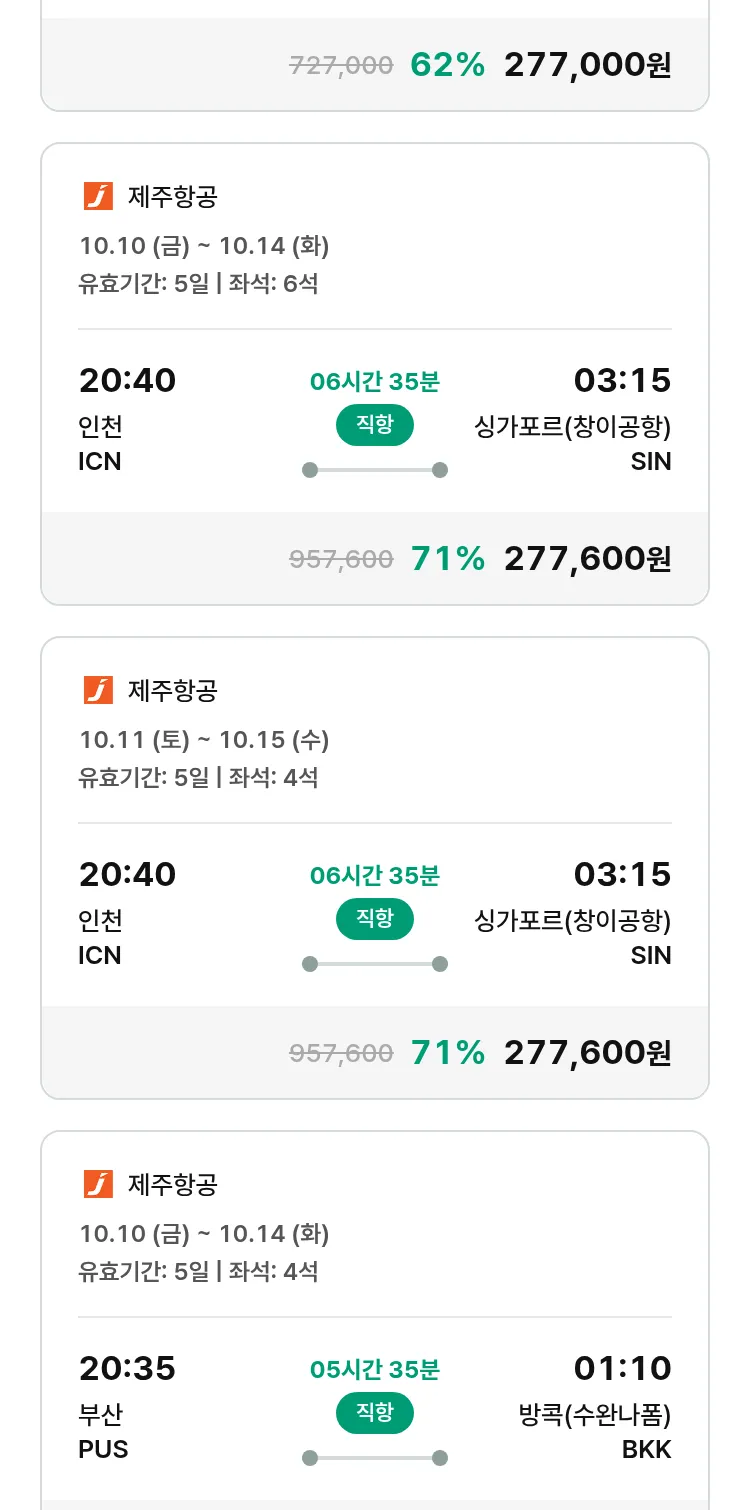The image size is (750, 1510).
Task: Tap 직항 badge on Busan to Bangkok flight
Action: coord(374,1413)
